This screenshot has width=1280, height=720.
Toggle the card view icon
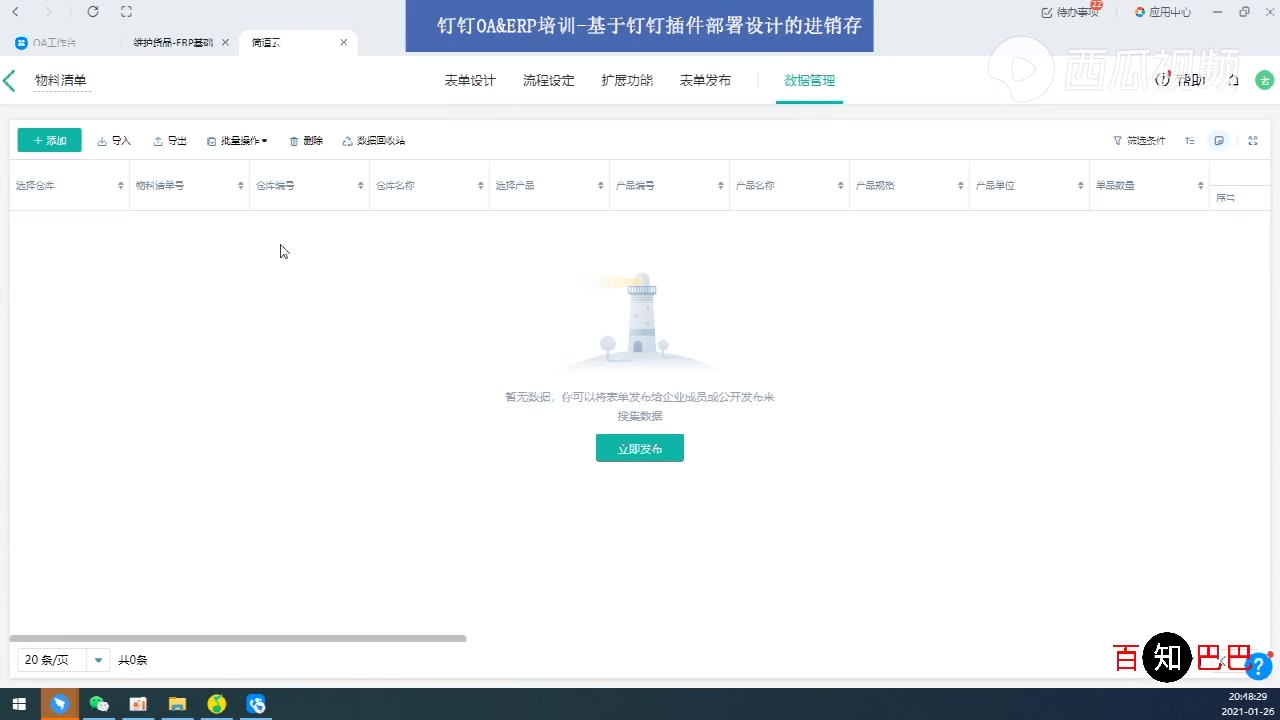(x=1219, y=140)
